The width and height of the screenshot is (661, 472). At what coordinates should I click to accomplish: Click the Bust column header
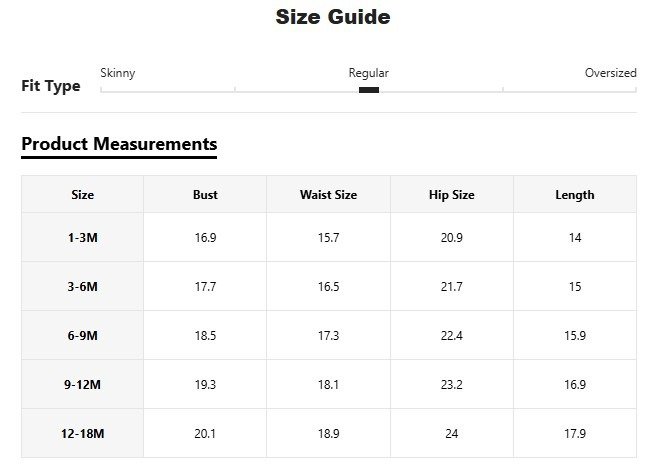(x=205, y=195)
